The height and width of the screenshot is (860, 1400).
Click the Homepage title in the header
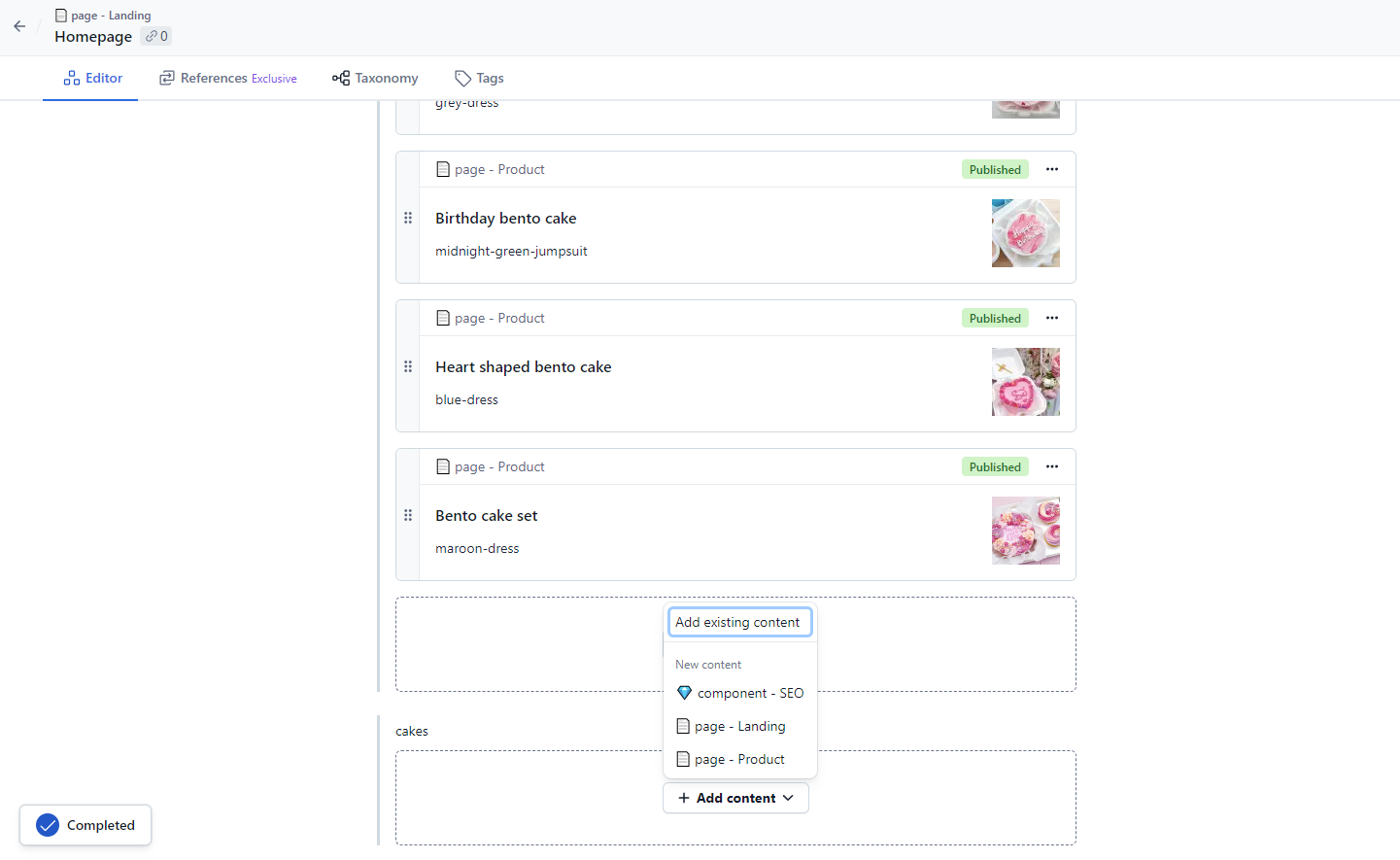point(93,36)
